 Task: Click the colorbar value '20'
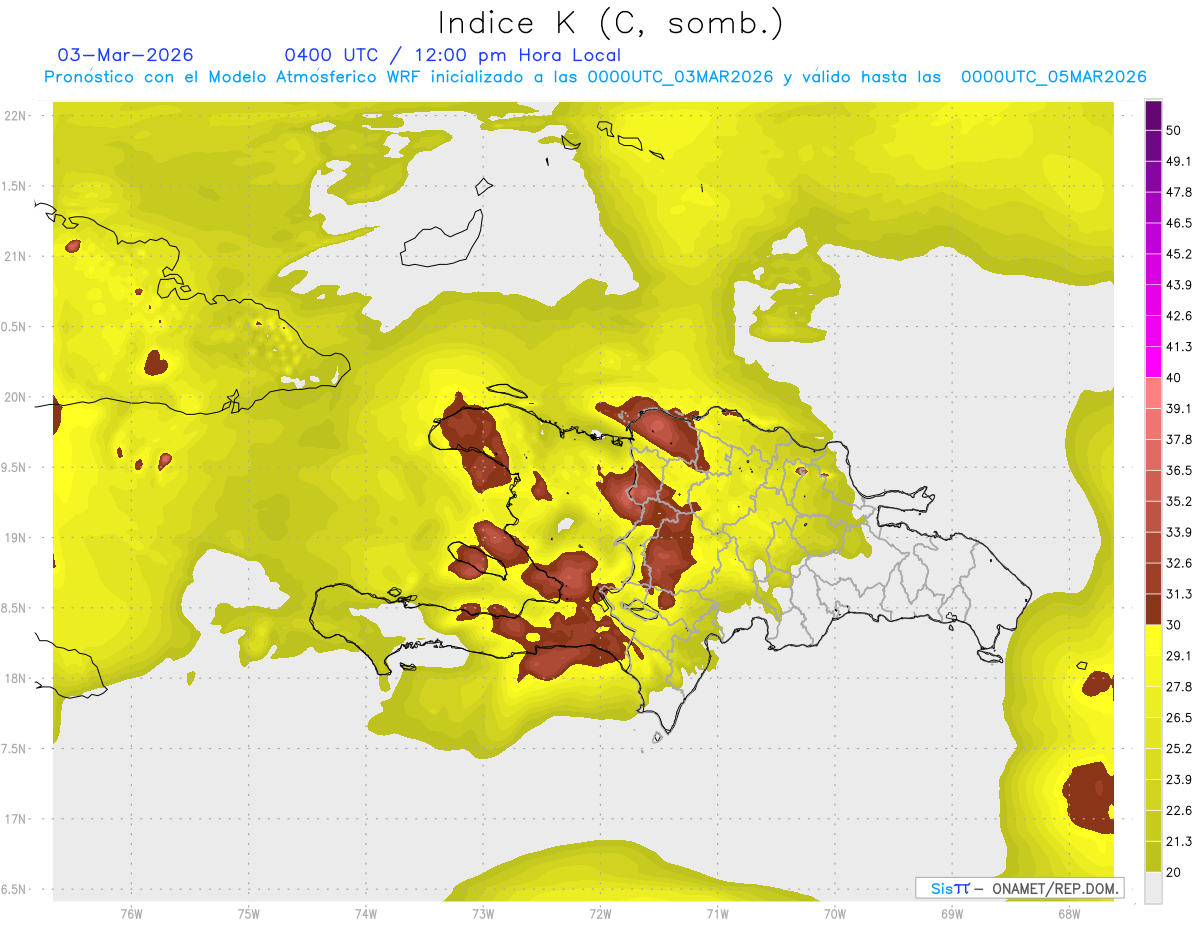tap(1175, 872)
